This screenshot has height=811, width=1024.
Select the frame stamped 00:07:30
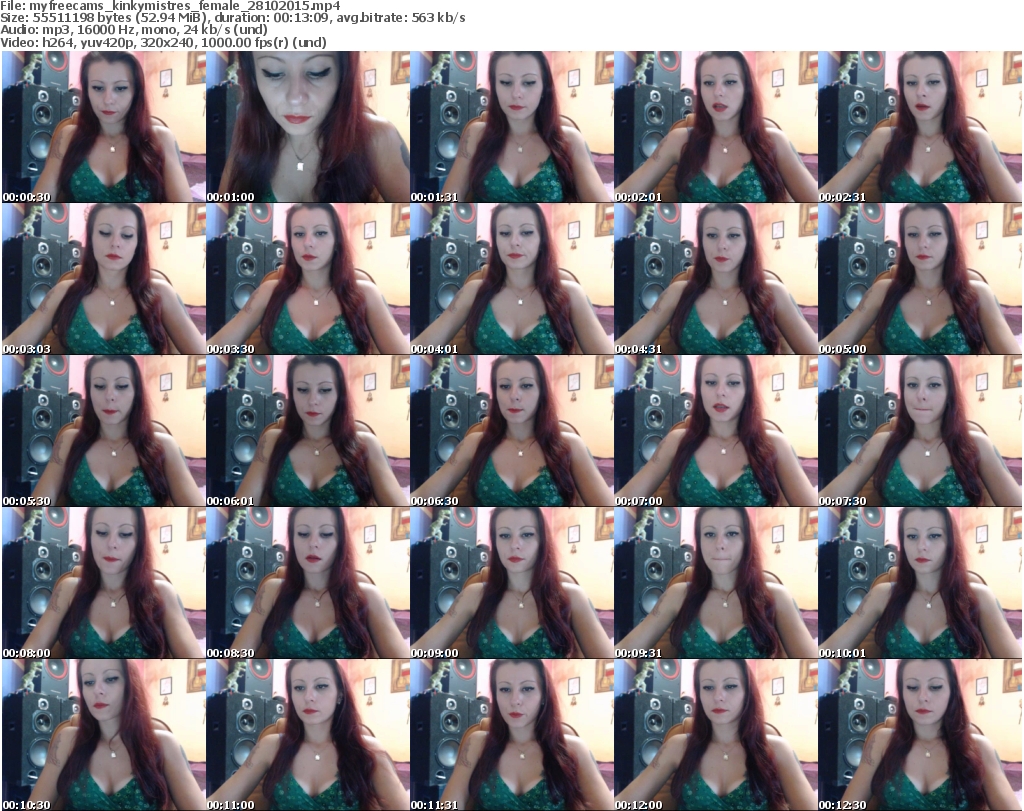pos(920,431)
